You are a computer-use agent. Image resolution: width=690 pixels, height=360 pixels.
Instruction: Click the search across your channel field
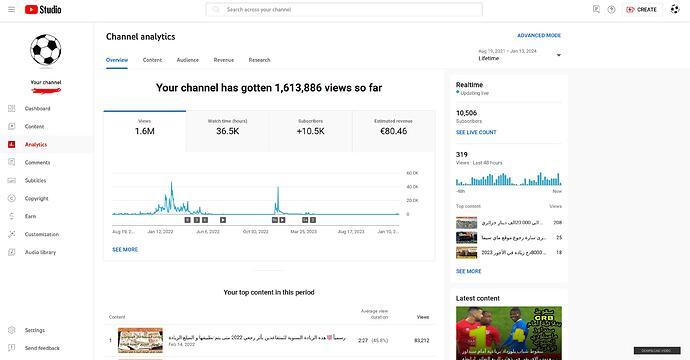[344, 9]
